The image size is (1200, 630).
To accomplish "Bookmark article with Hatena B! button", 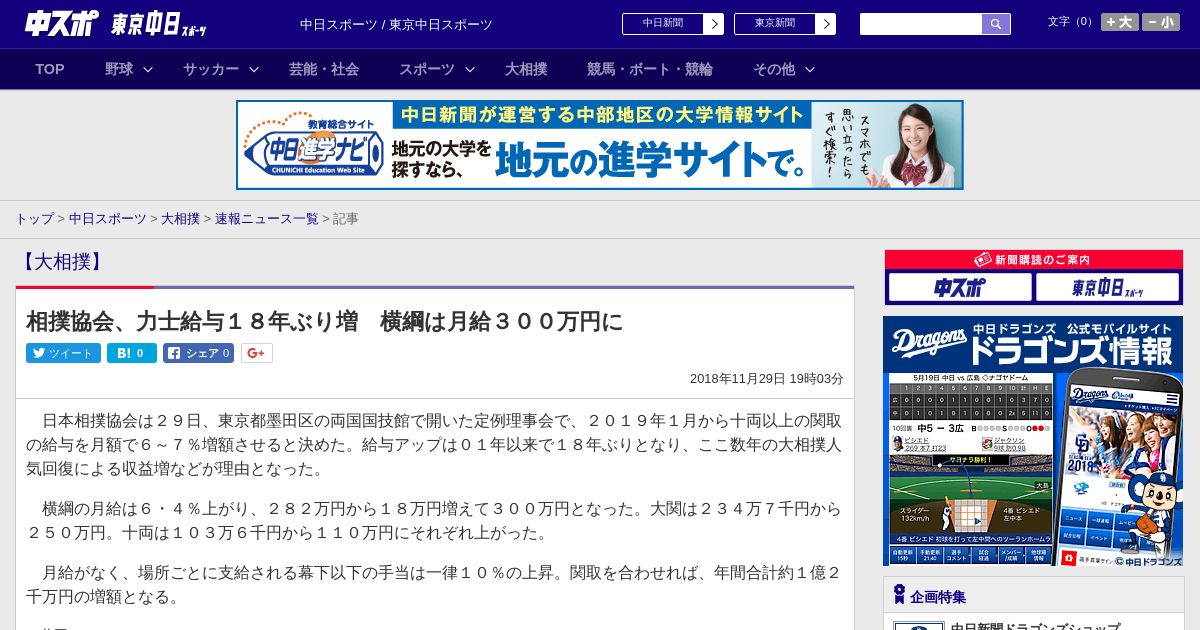I will click(x=132, y=353).
